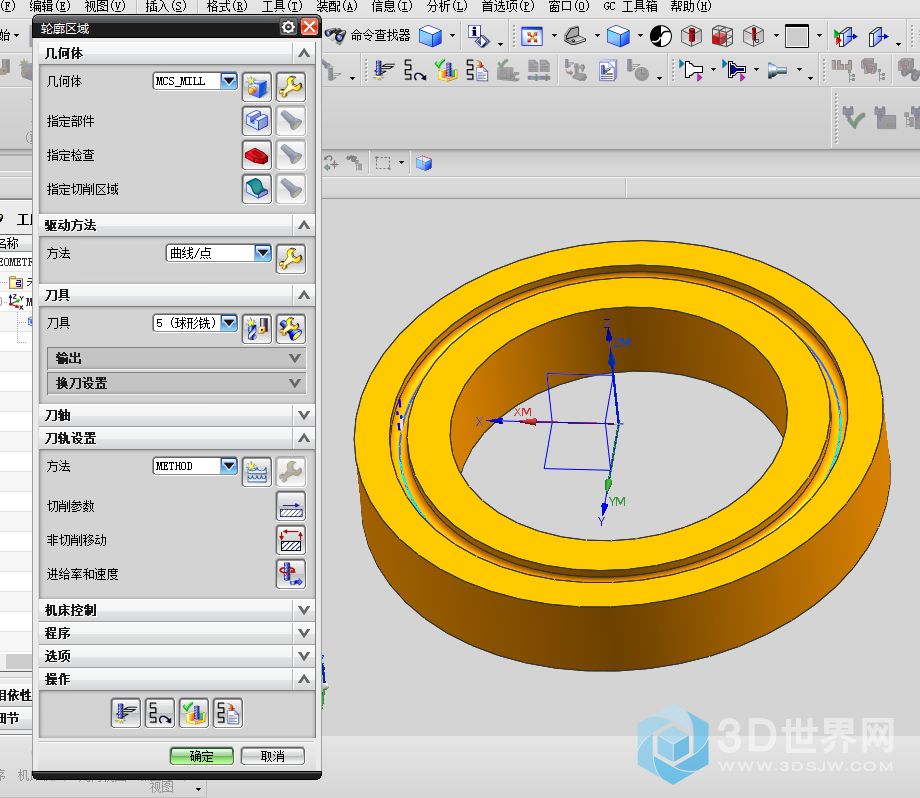Open the 分析(L) menu
Screen dimensions: 920x798
[x=447, y=6]
